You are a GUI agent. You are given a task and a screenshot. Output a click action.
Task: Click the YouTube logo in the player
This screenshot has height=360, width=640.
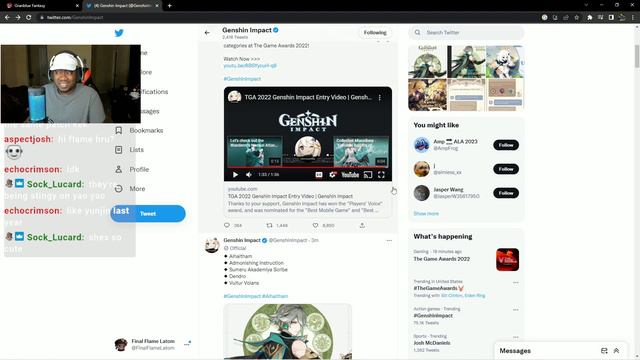click(x=350, y=175)
